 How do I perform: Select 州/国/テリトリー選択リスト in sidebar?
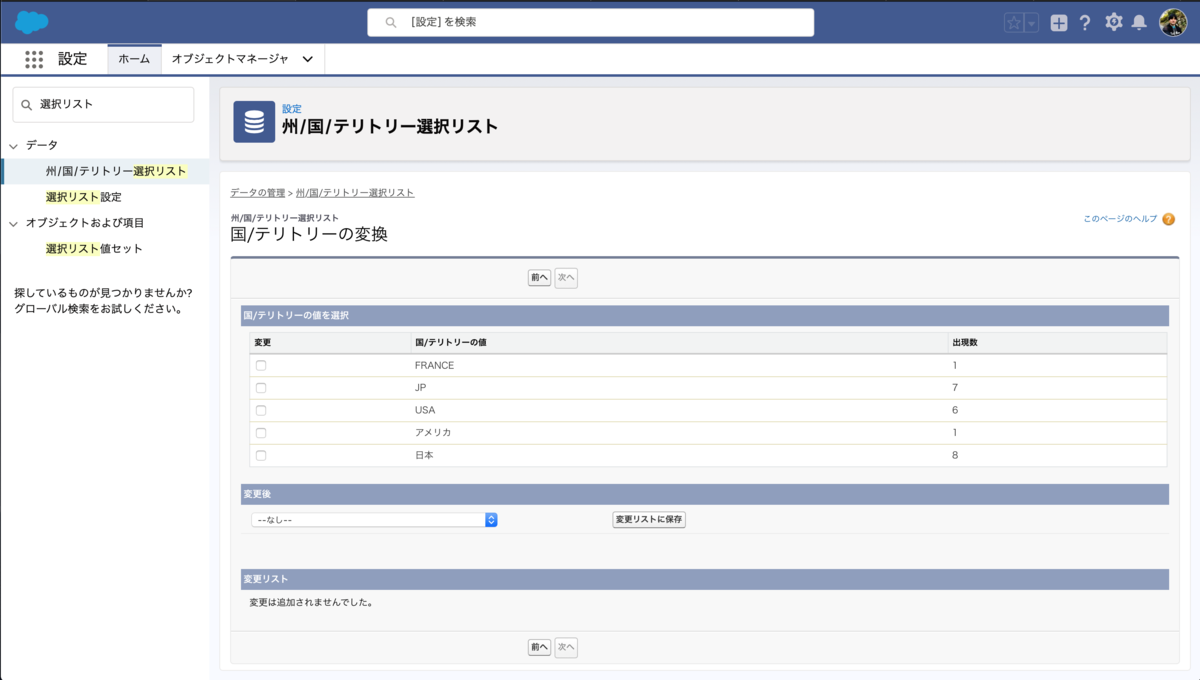(116, 171)
